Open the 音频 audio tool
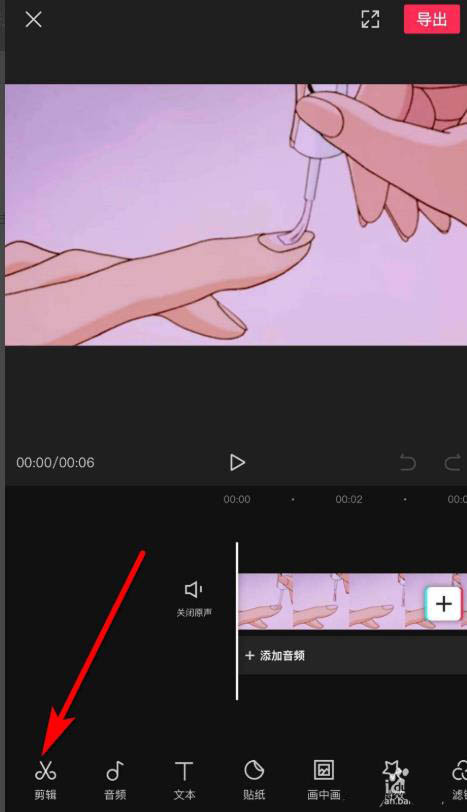 [115, 779]
